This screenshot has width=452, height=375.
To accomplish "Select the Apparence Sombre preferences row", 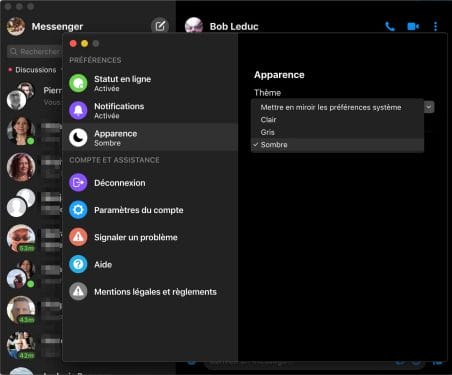I will point(150,138).
